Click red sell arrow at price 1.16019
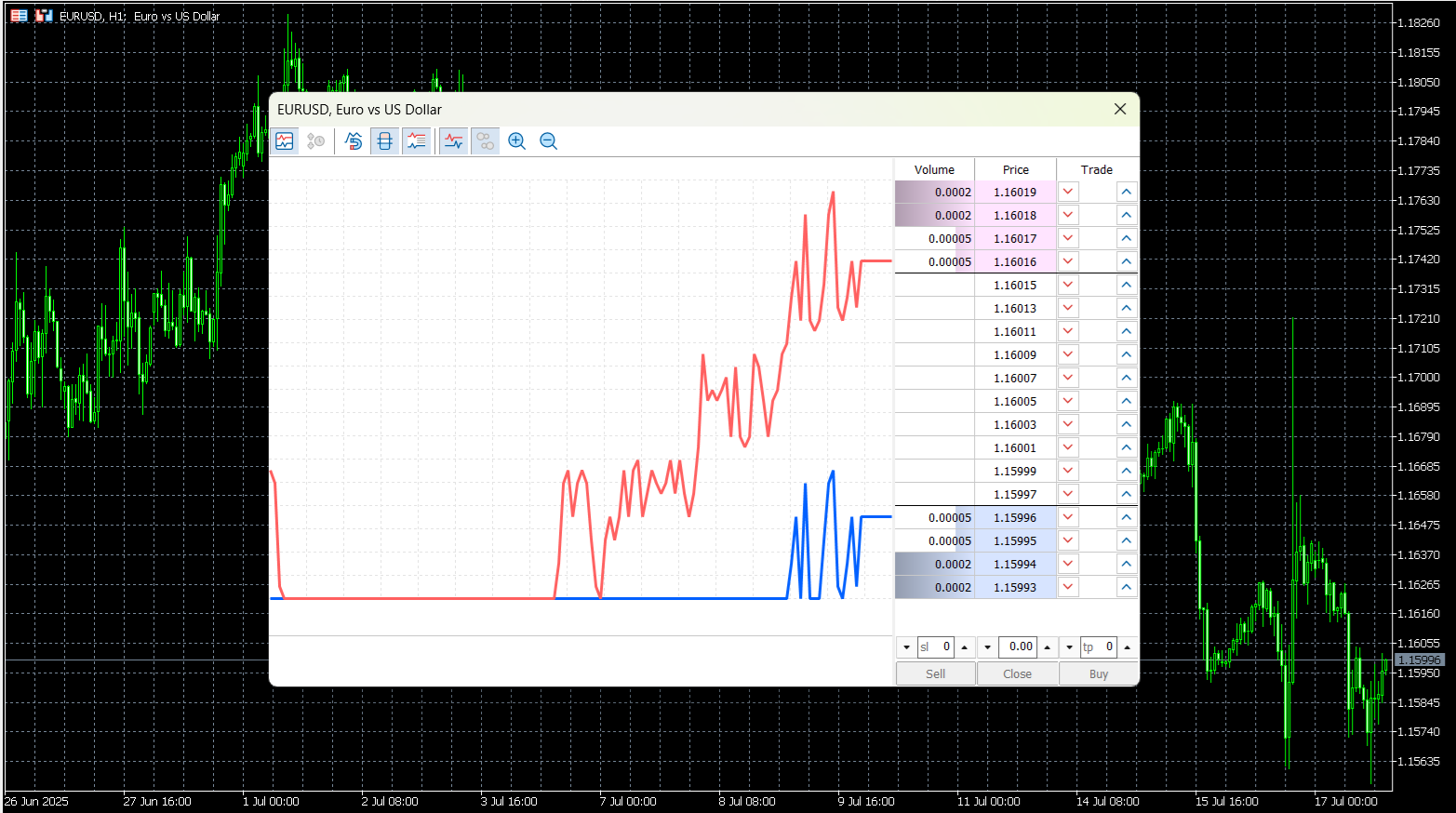Screen dimensions: 1456x813 coord(1068,192)
